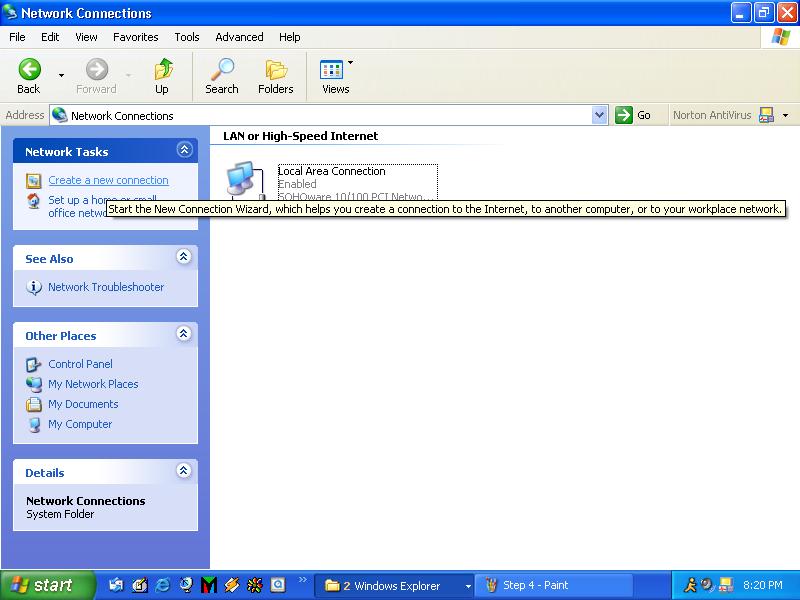Show the Folders pane

276,76
